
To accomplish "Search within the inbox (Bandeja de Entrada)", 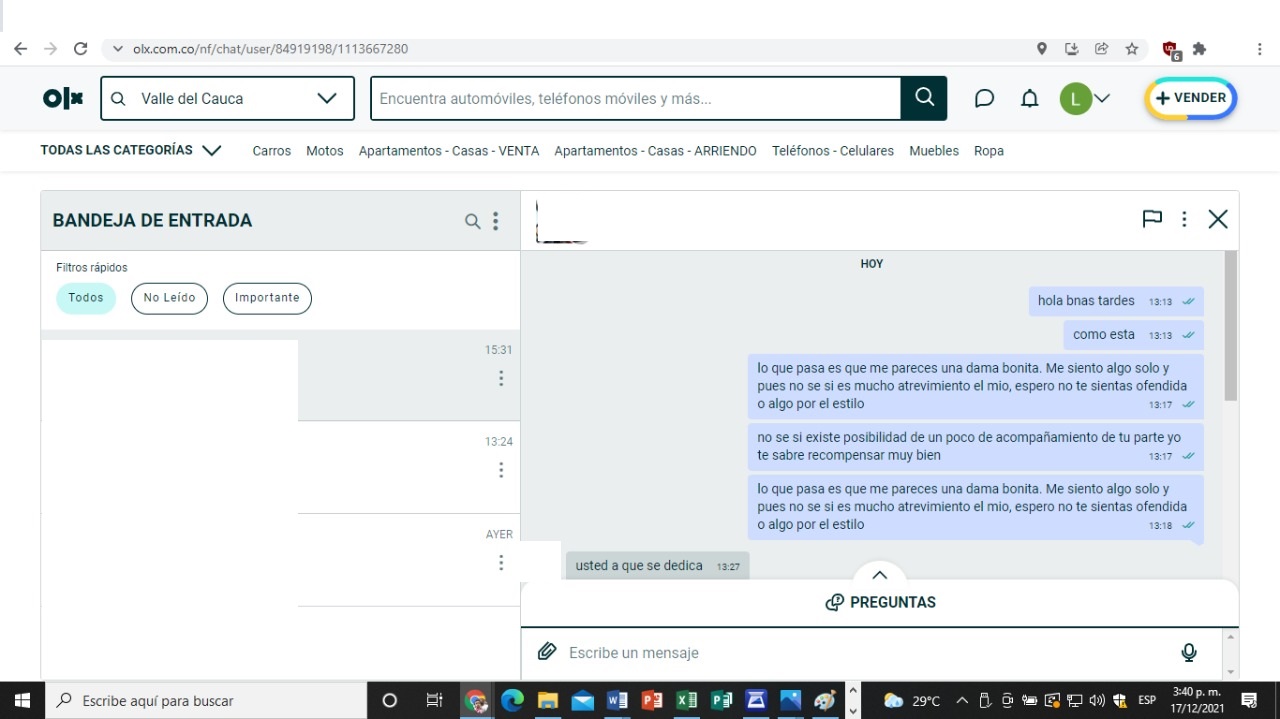I will [x=472, y=221].
